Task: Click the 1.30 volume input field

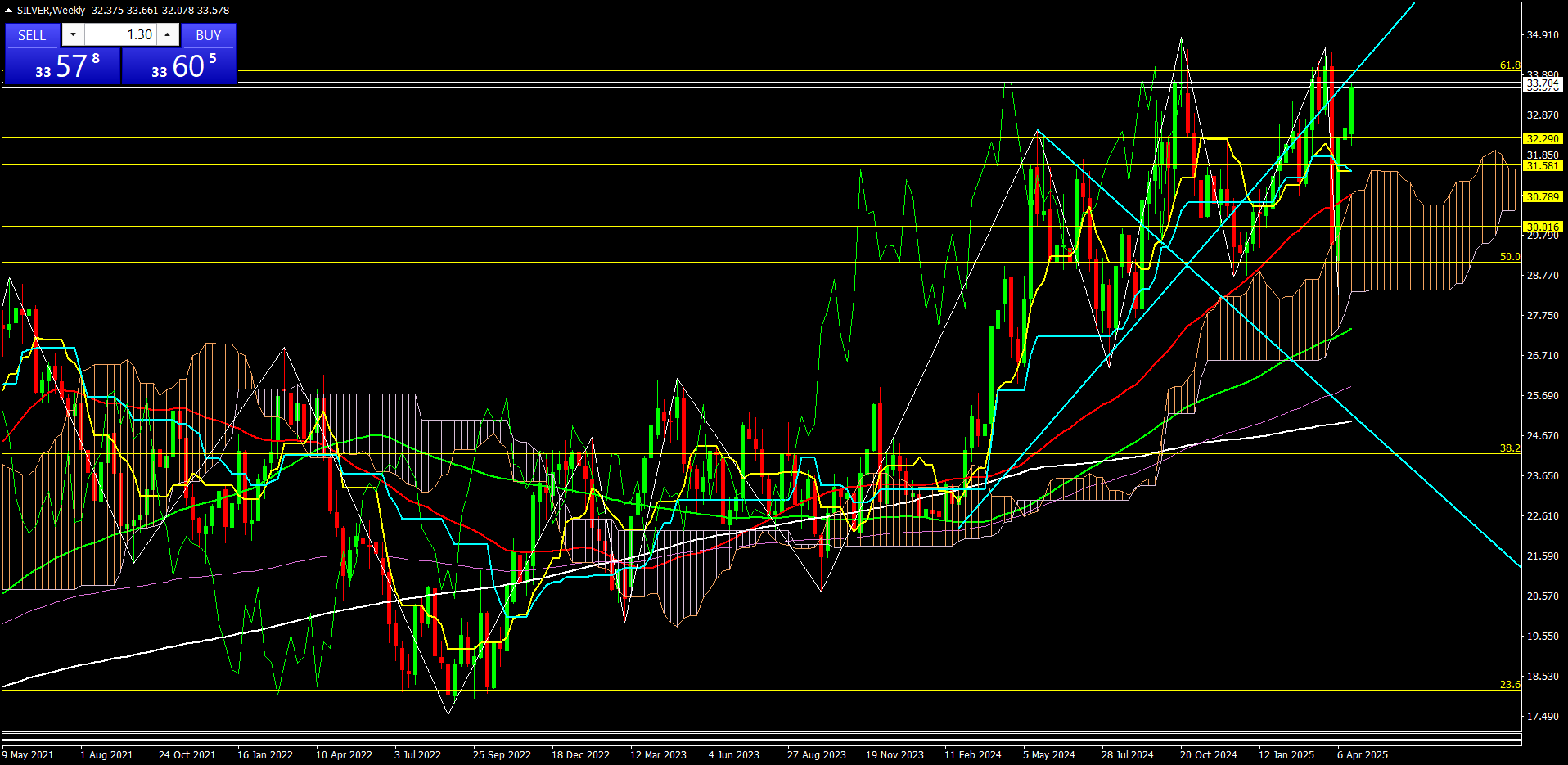Action: point(120,35)
